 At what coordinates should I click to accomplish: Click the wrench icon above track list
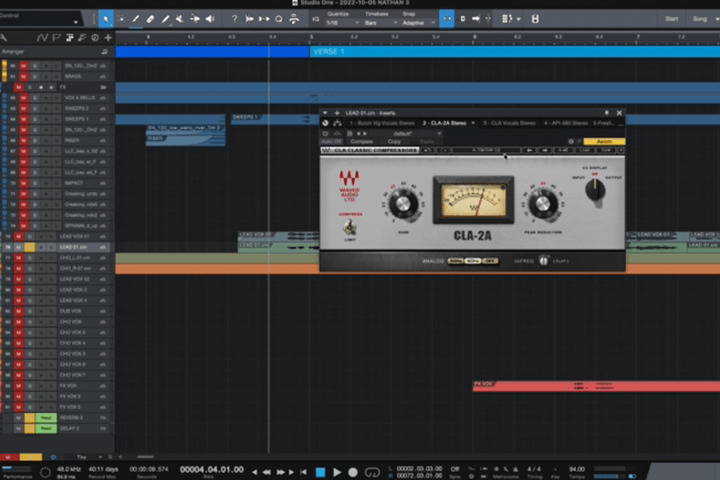(4, 38)
